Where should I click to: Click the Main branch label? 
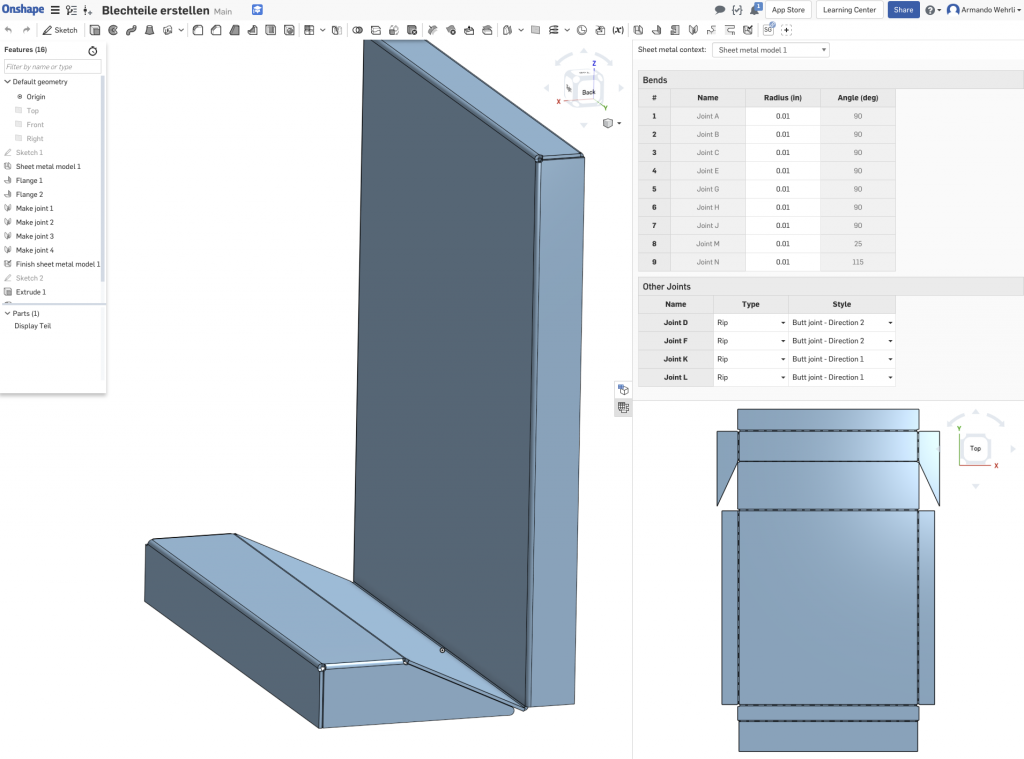223,11
